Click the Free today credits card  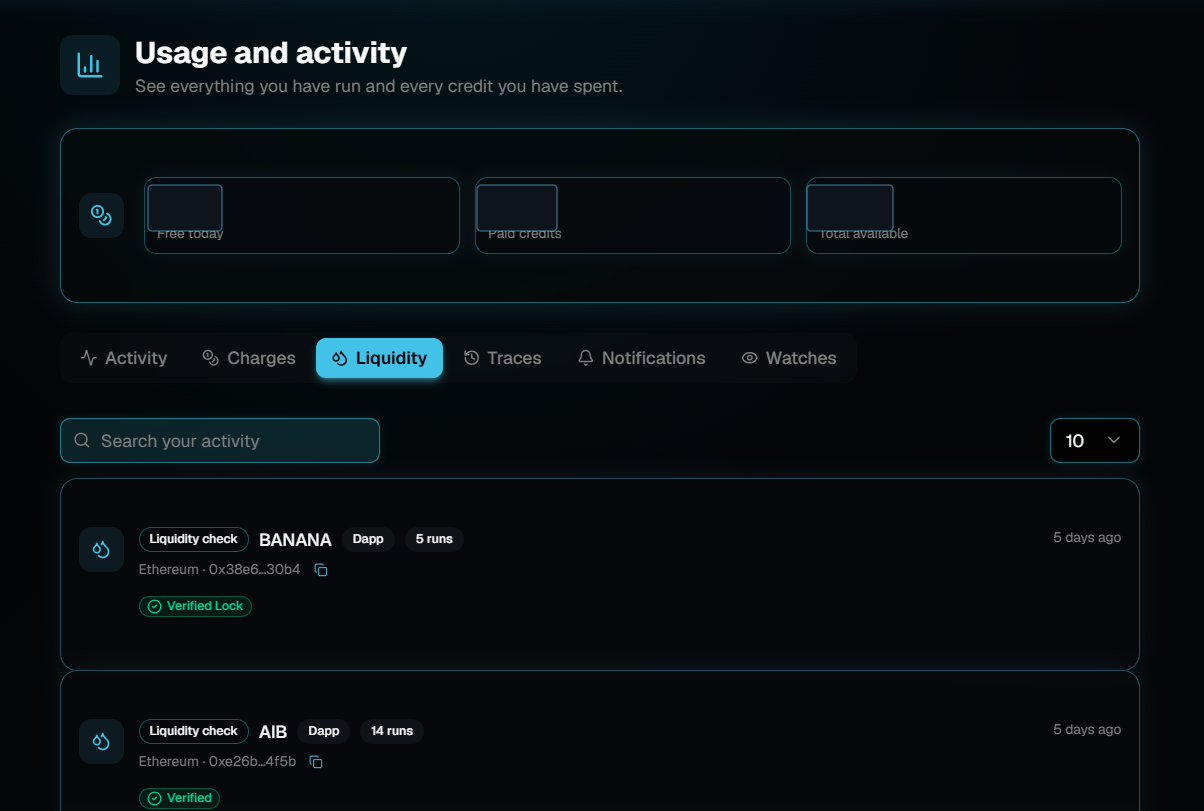click(302, 215)
